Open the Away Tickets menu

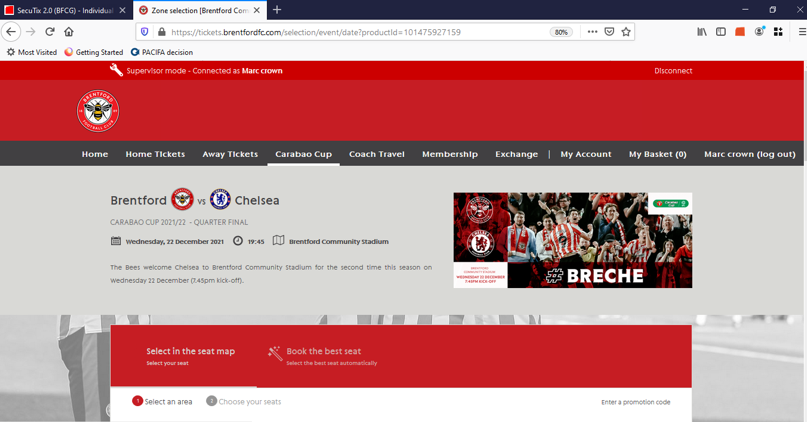point(230,154)
